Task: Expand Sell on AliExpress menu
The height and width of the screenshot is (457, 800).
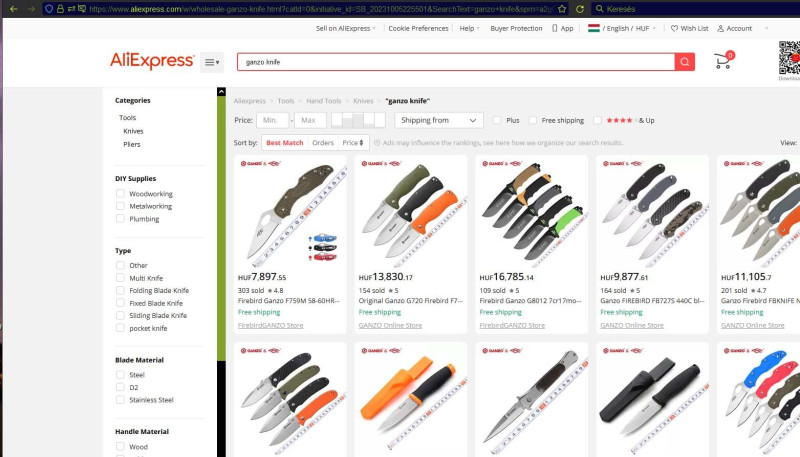Action: point(345,29)
